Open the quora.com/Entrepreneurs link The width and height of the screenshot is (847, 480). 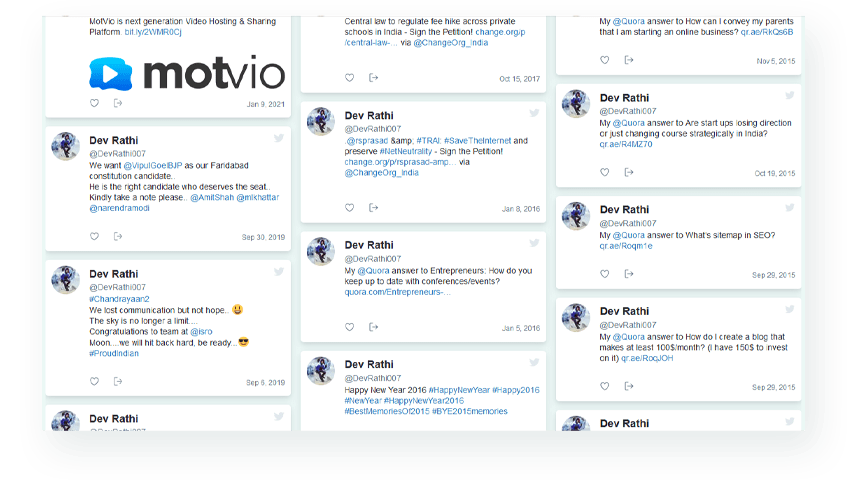398,292
